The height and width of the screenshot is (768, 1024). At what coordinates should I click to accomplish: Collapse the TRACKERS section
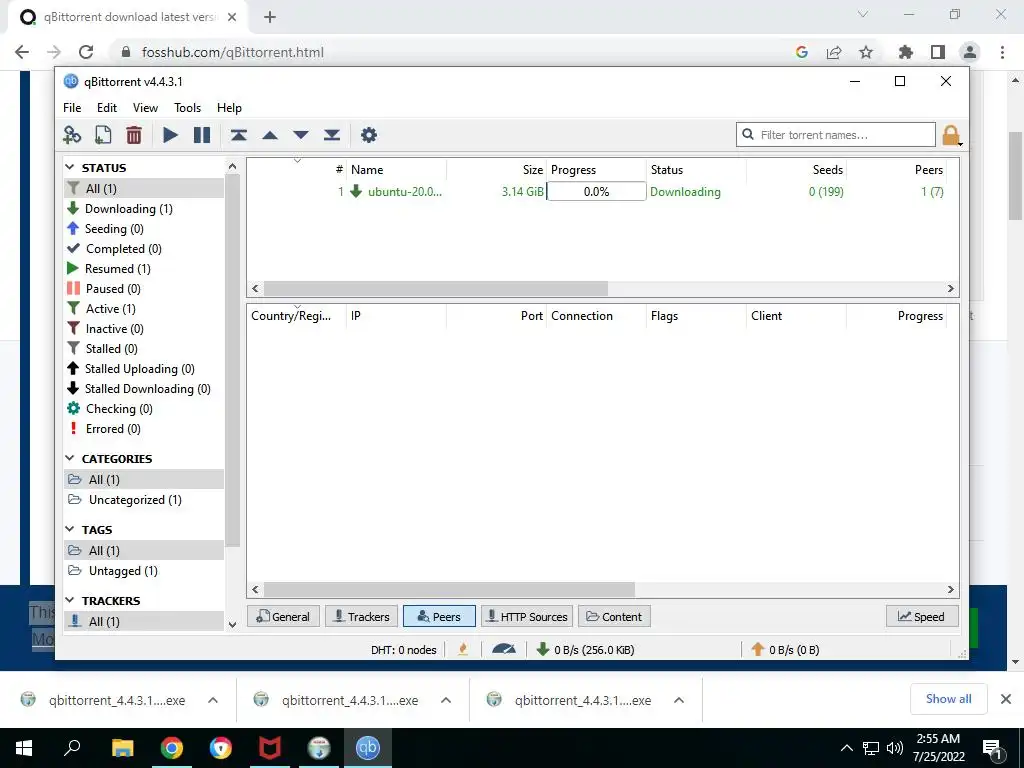pyautogui.click(x=70, y=600)
